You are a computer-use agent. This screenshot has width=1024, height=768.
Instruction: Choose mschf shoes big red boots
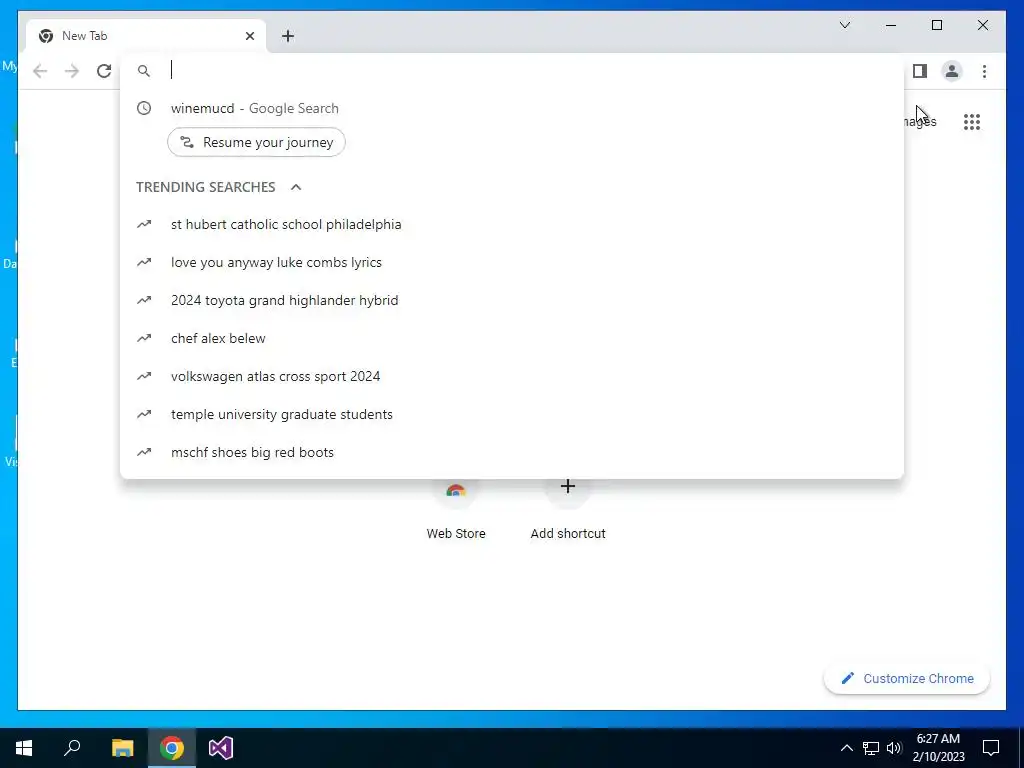(x=512, y=452)
